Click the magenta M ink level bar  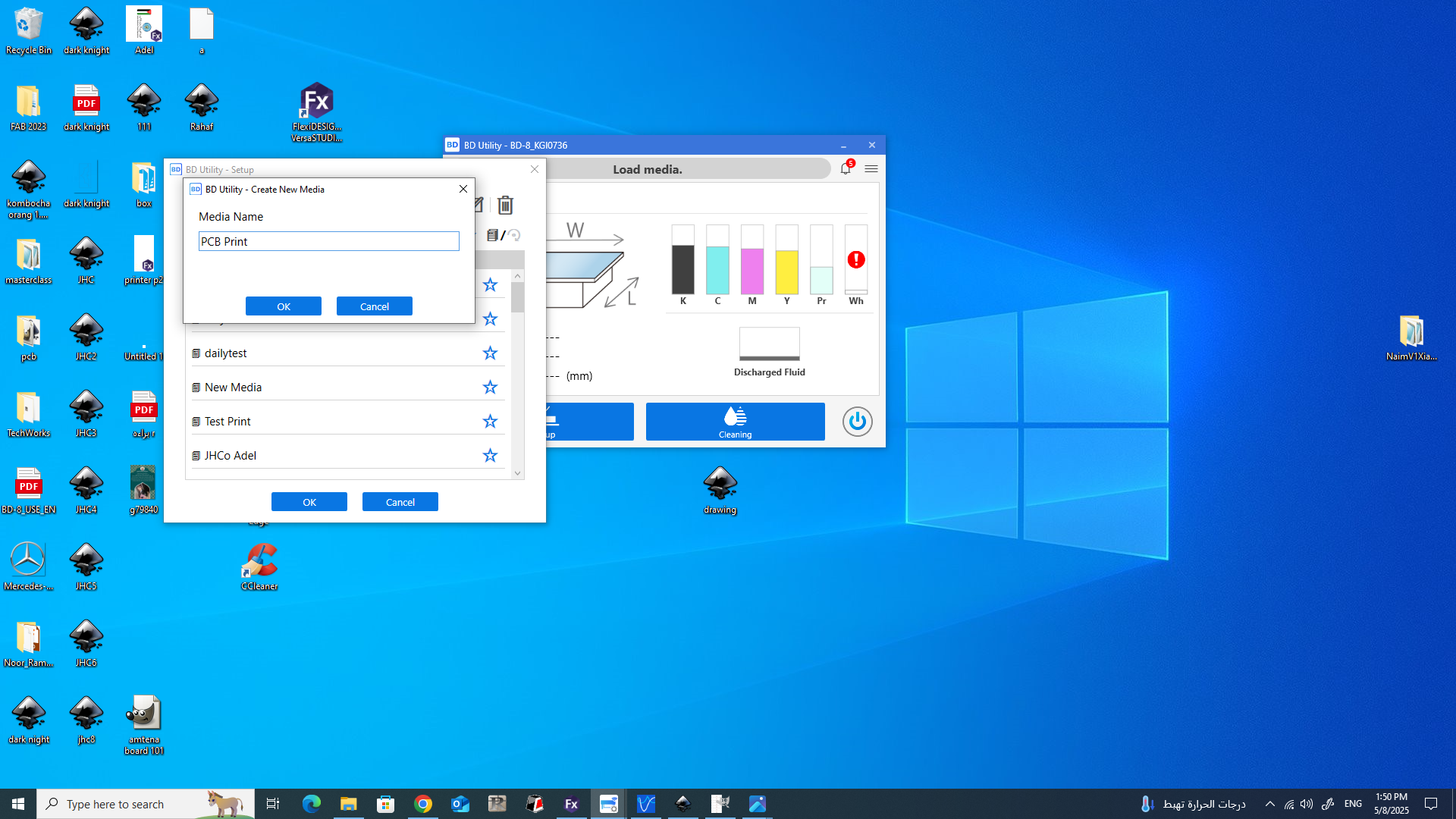coord(752,259)
